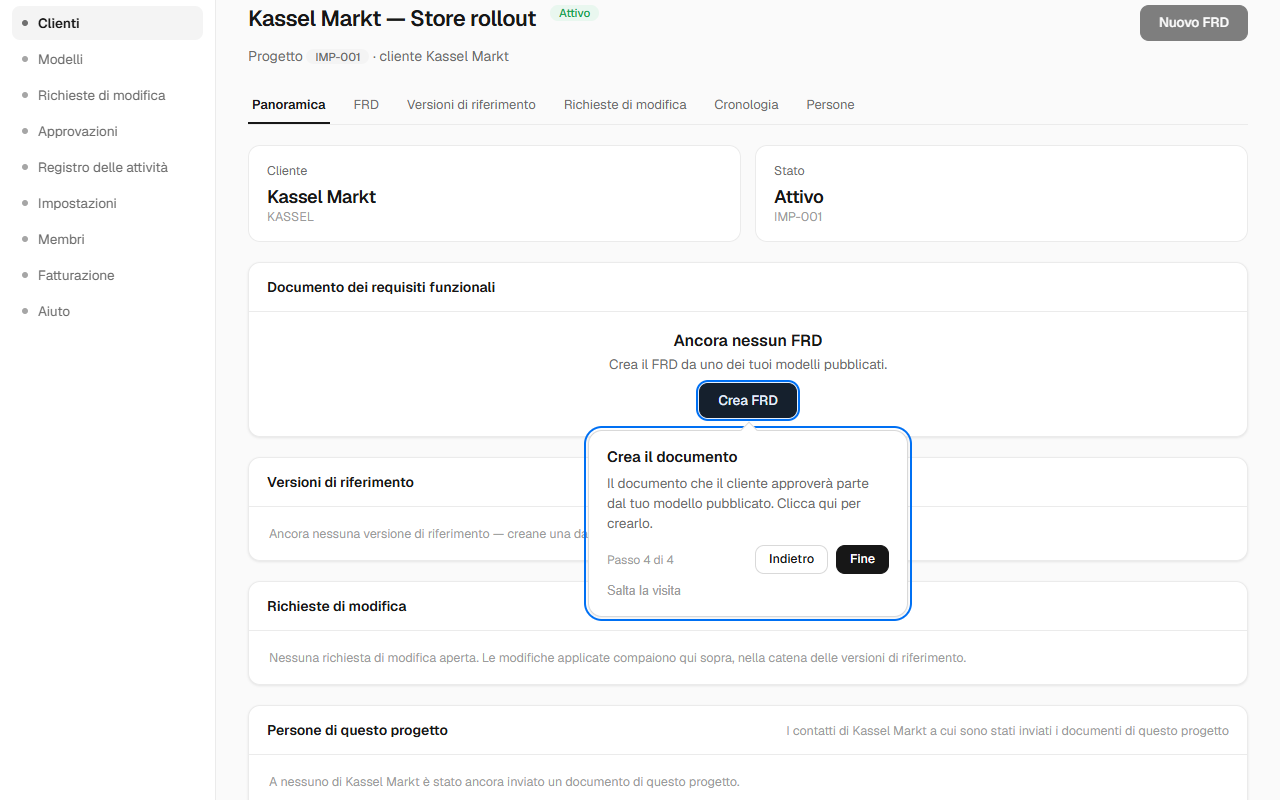This screenshot has height=800, width=1280.
Task: Click the IMP-001 code in the Stato card
Action: tap(798, 217)
